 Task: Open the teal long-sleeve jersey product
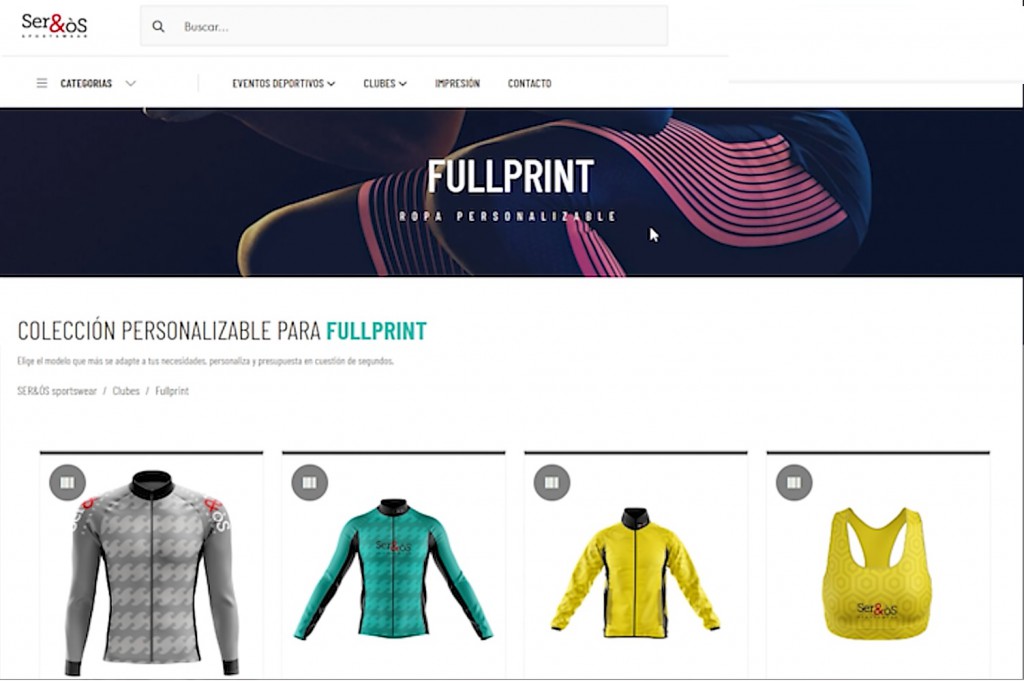393,569
